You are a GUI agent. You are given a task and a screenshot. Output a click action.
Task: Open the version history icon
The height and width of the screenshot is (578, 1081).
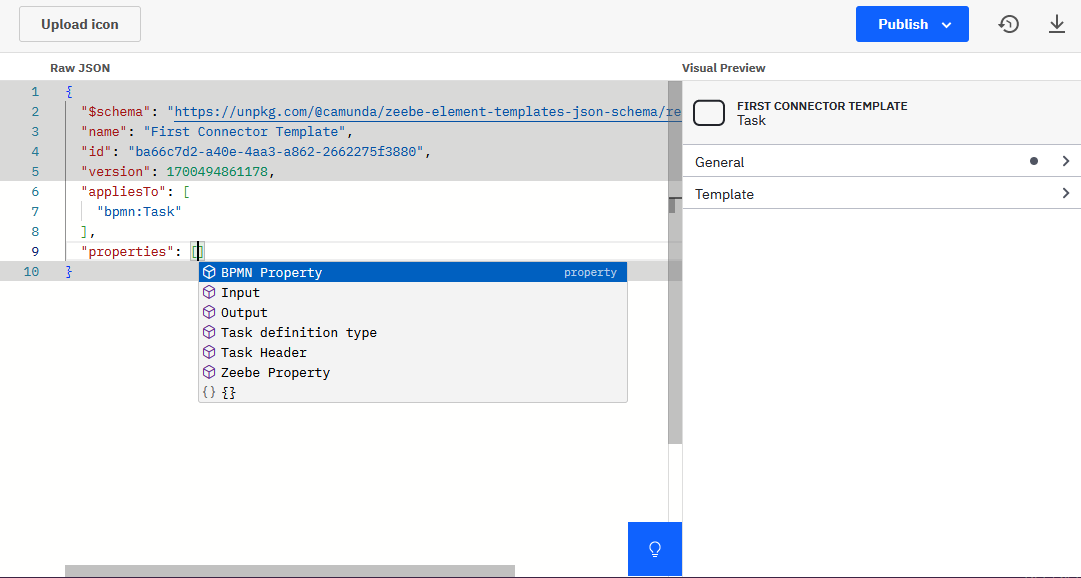pos(1009,23)
